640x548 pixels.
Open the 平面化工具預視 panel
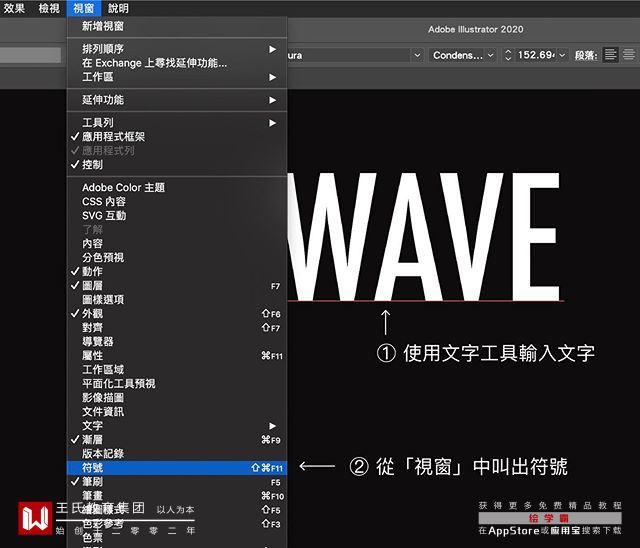[177, 383]
